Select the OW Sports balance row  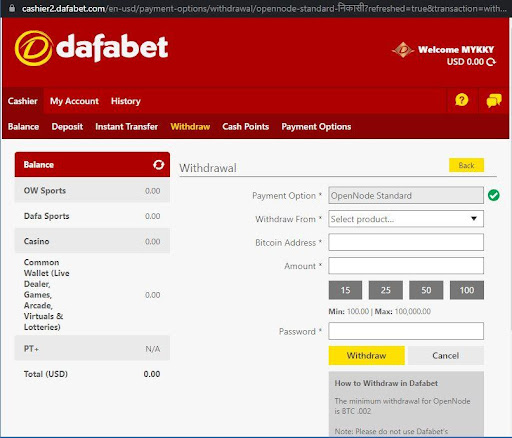point(92,190)
